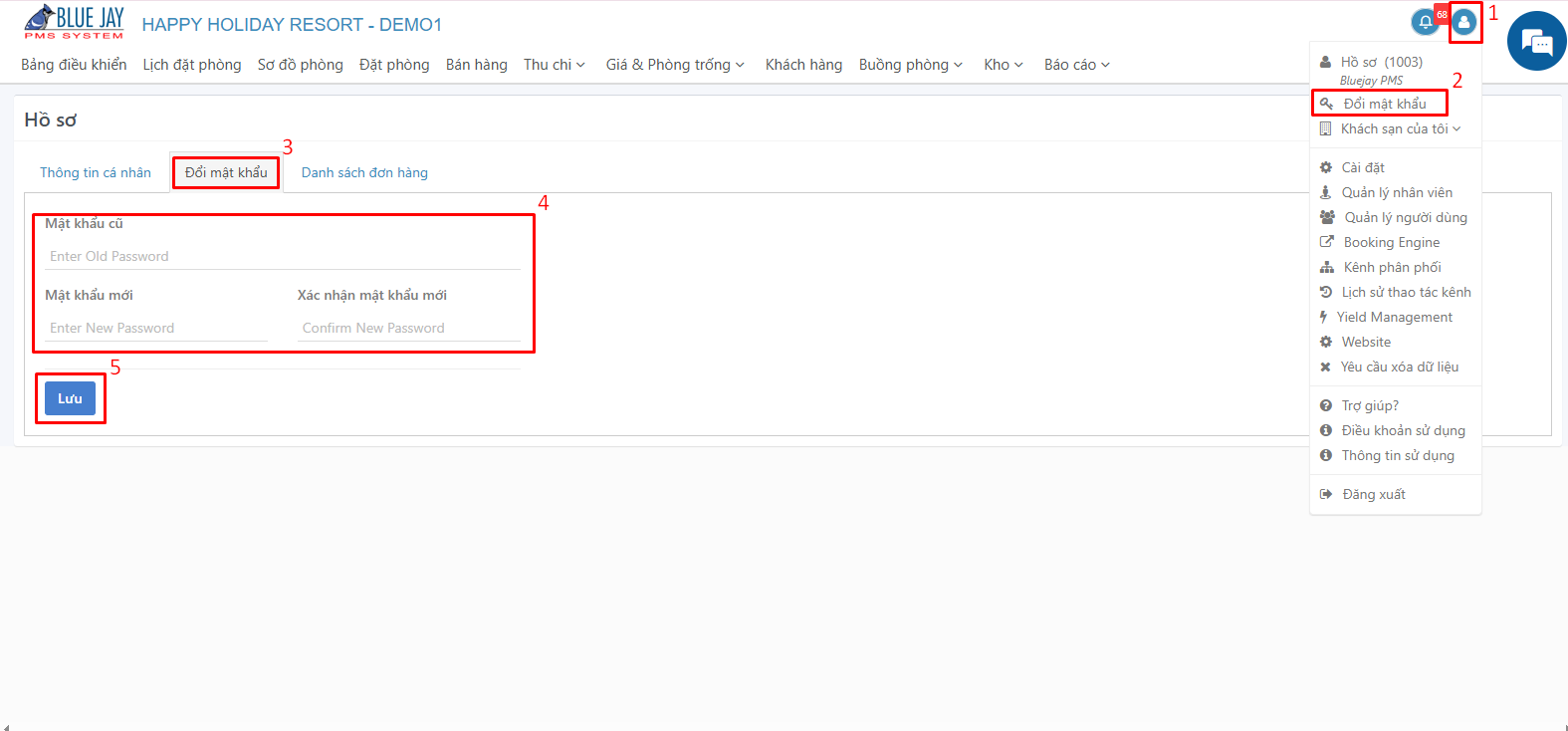Open Kênh phân phối
This screenshot has height=731, width=1568.
[x=1393, y=267]
